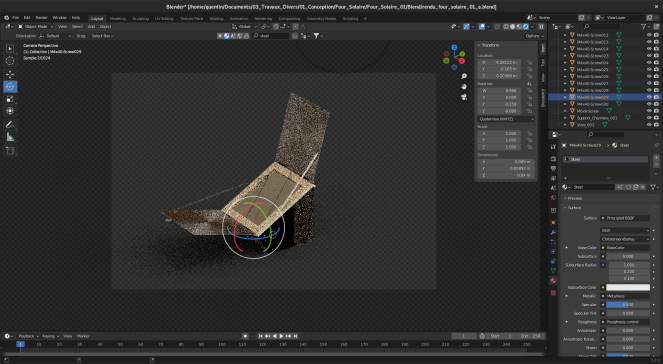Jump to the timeline end frame button

[296, 336]
